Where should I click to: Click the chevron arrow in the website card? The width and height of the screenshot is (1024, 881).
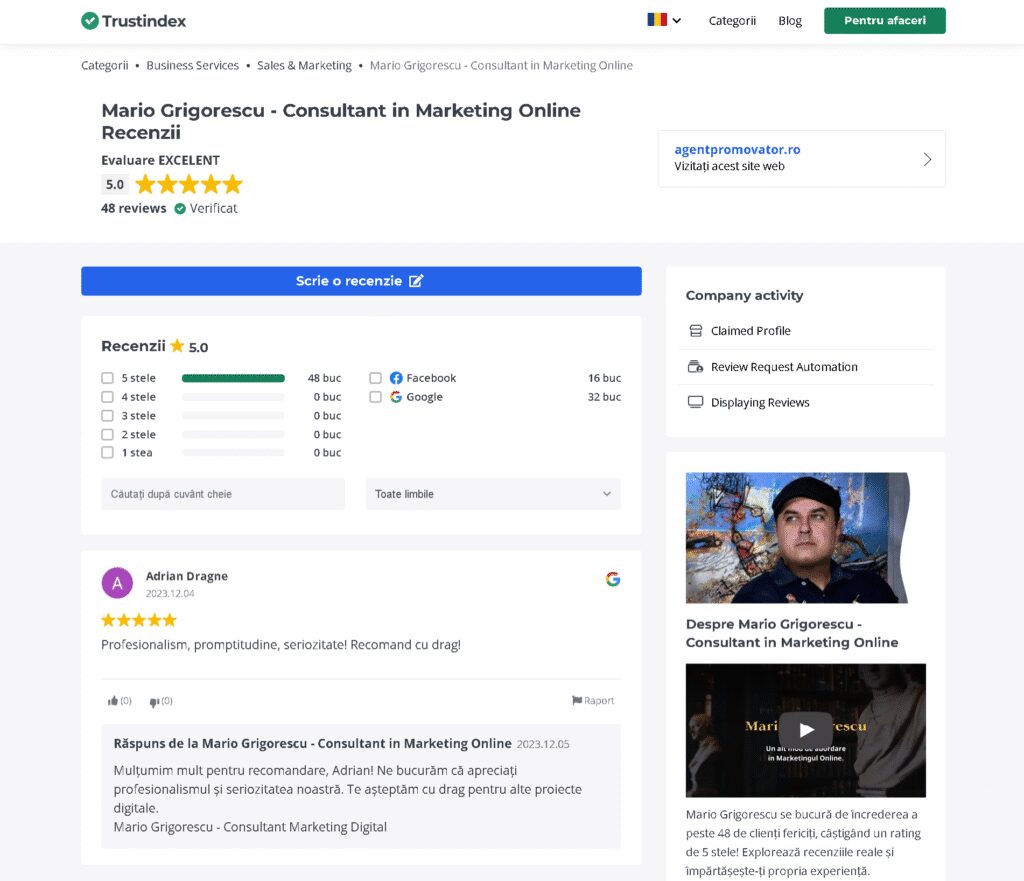[927, 159]
